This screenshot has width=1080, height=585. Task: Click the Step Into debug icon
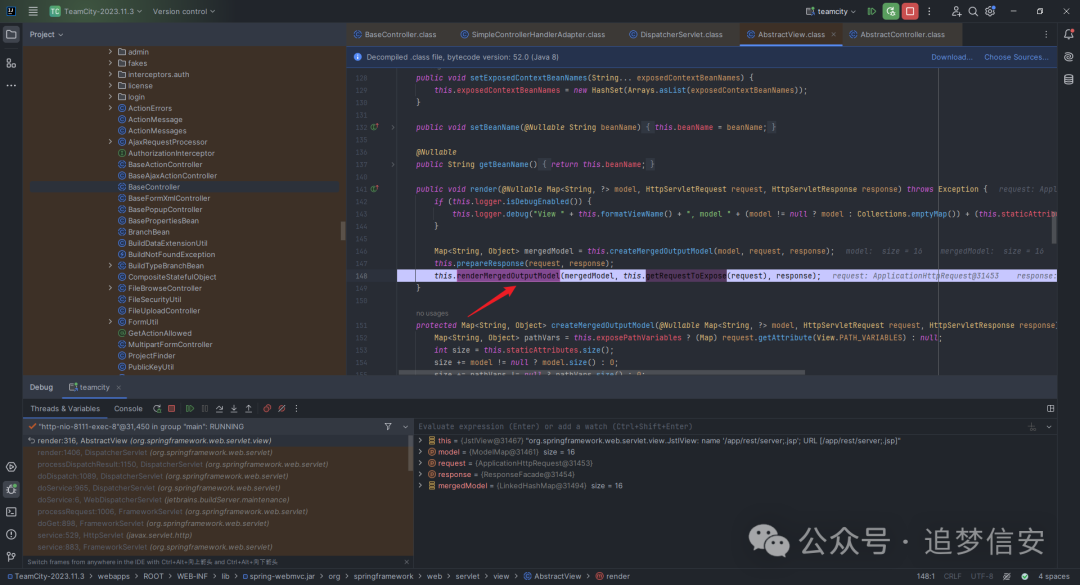click(235, 408)
